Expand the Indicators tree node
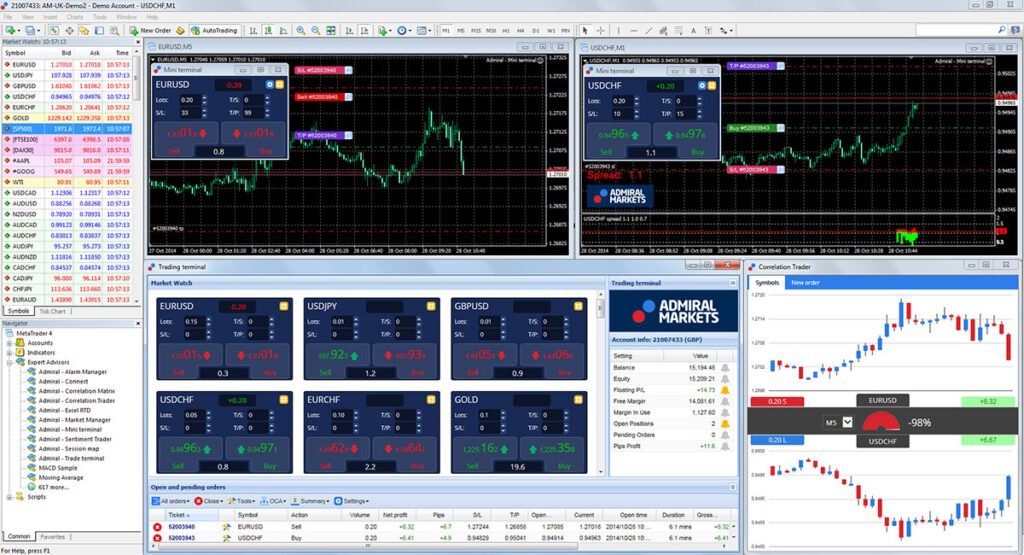1024x555 pixels. [9, 353]
